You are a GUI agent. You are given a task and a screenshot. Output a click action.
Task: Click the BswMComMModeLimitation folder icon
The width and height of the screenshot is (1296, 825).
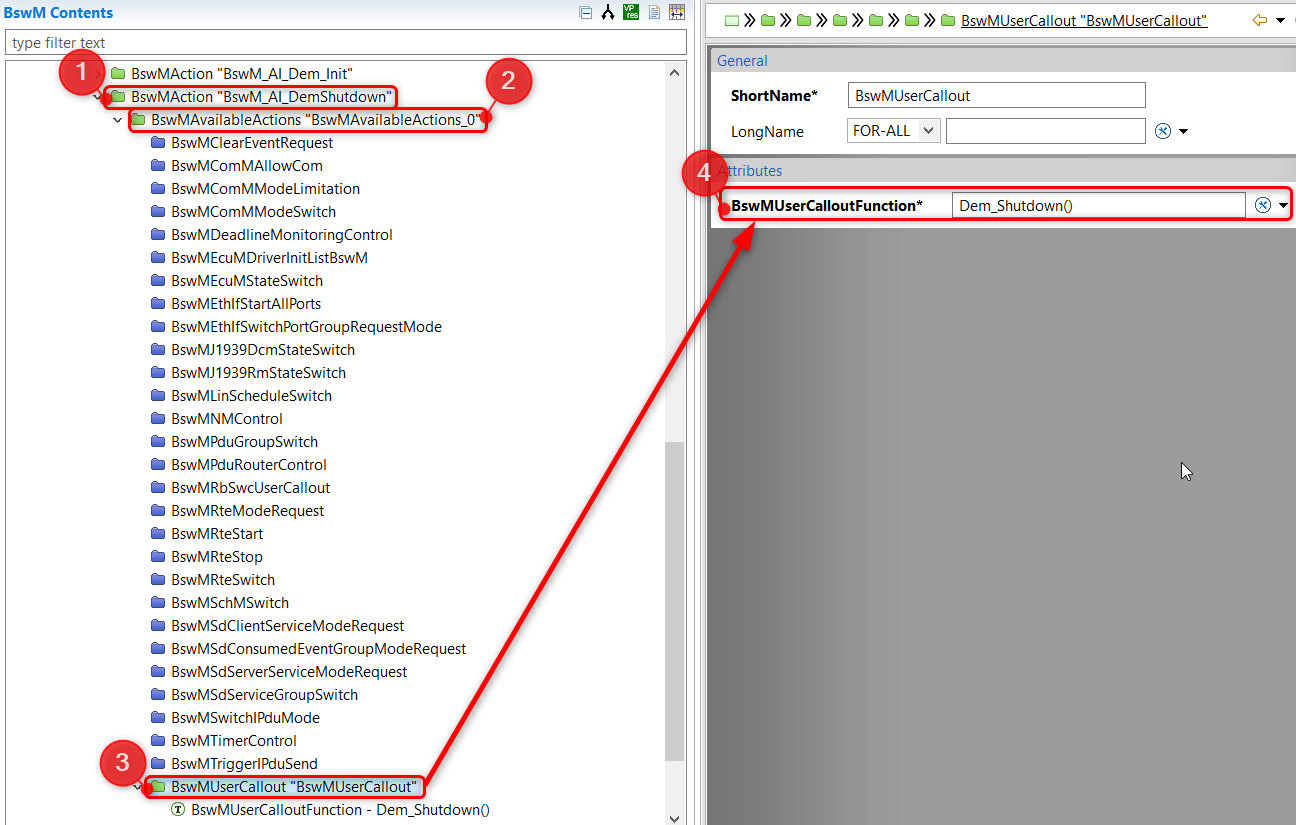point(158,188)
